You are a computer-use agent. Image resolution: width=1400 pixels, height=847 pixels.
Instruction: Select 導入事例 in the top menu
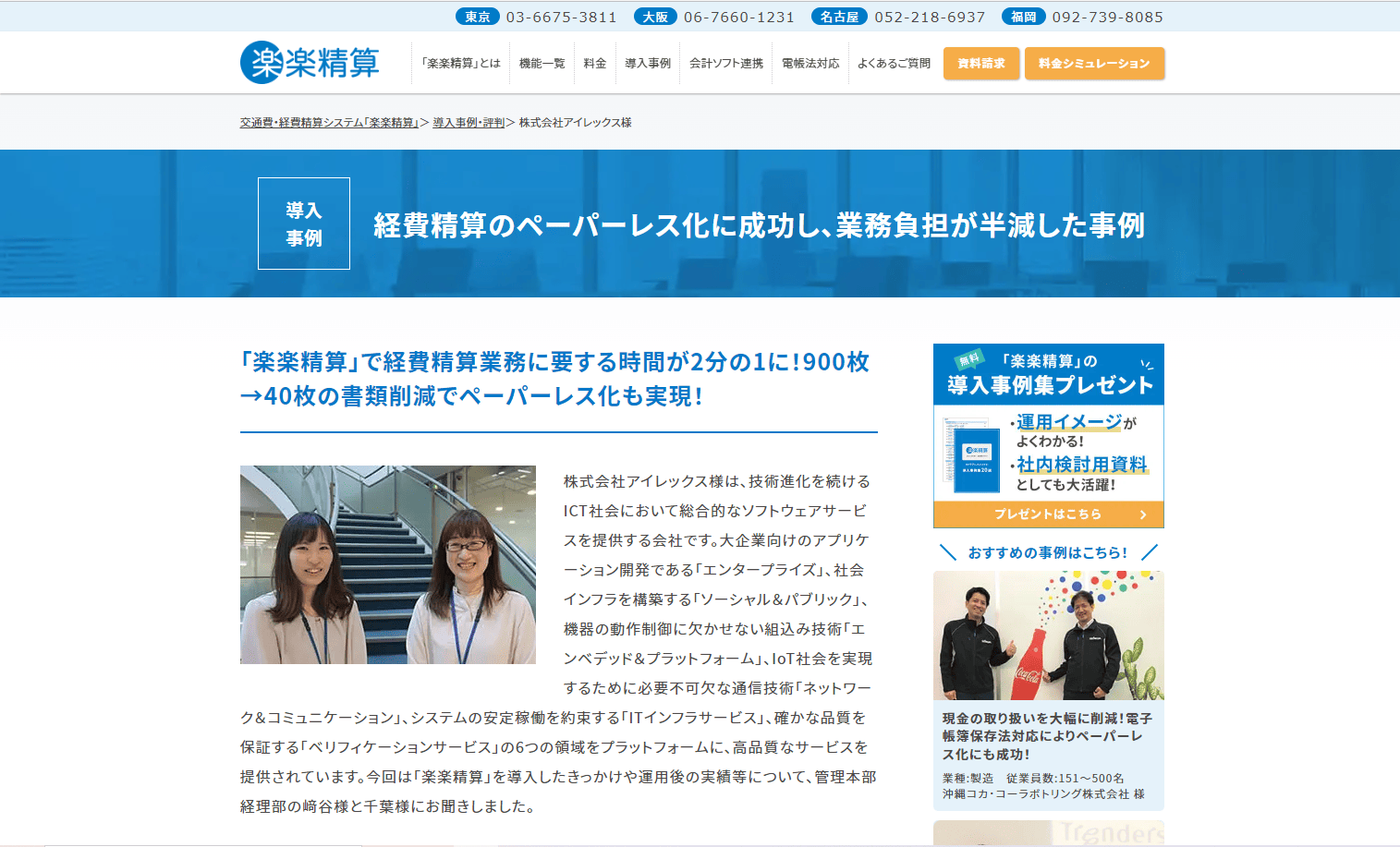pyautogui.click(x=648, y=64)
